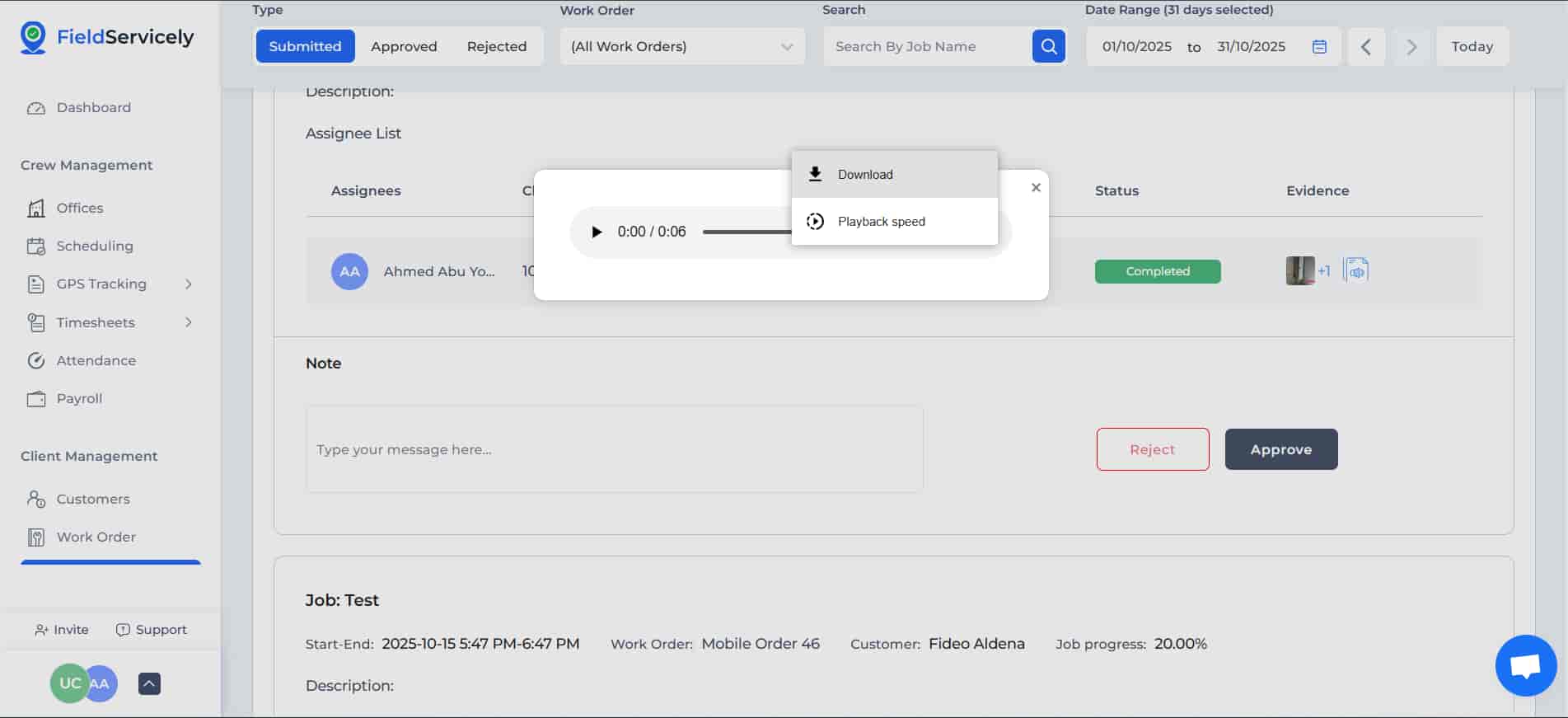Go to Scheduling section

pos(80,246)
